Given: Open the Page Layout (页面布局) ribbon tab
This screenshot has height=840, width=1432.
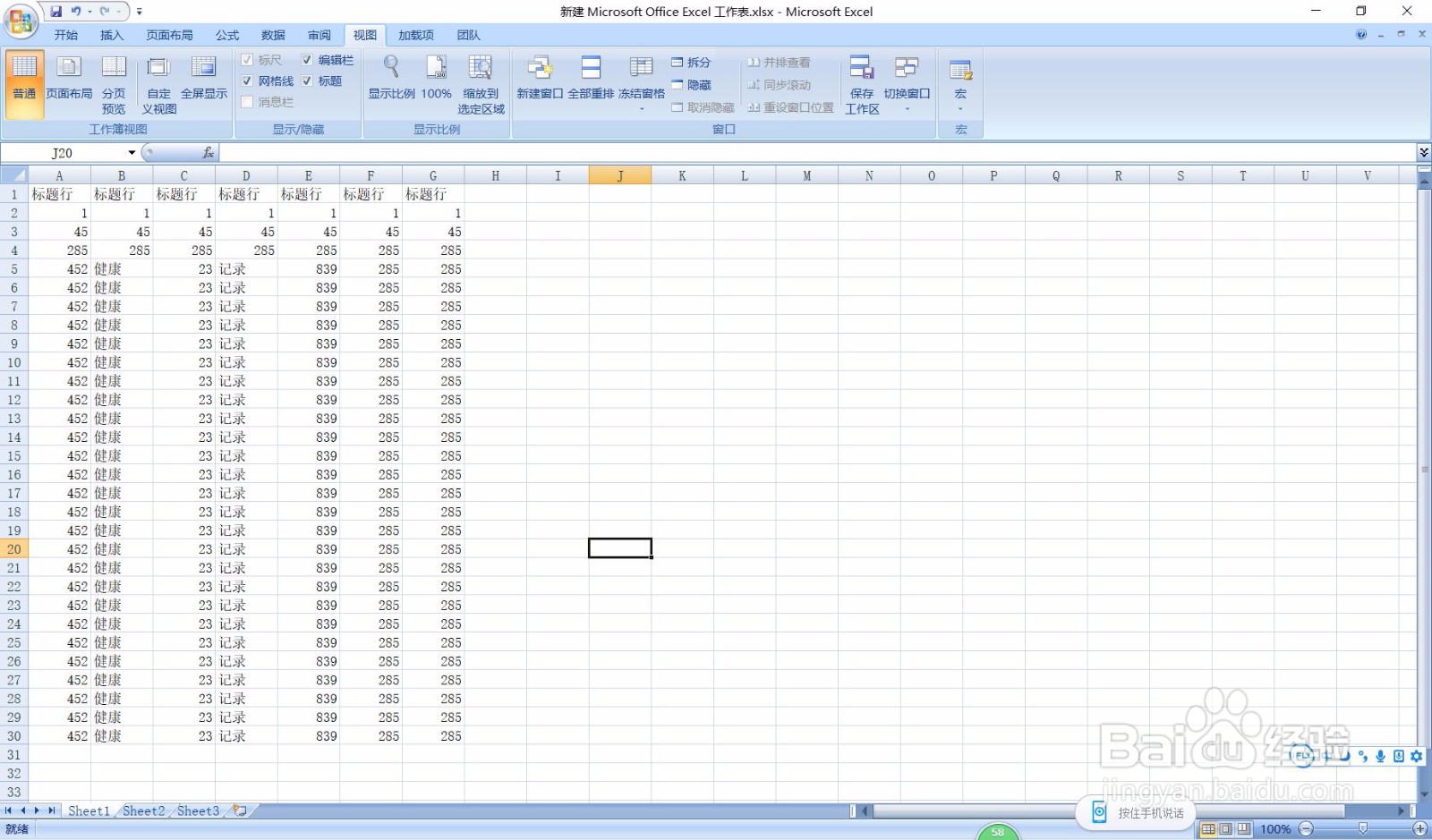Looking at the screenshot, I should click(169, 35).
